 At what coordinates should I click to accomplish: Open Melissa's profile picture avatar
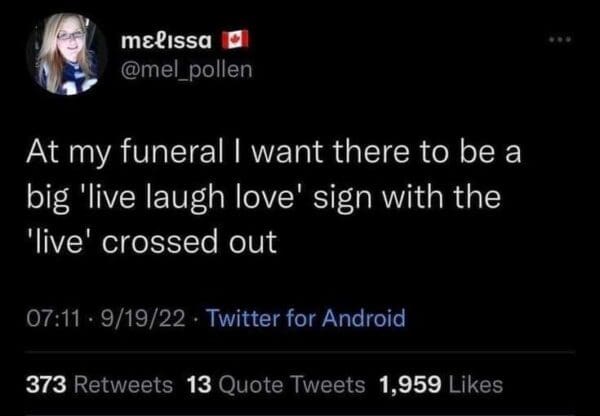point(72,53)
